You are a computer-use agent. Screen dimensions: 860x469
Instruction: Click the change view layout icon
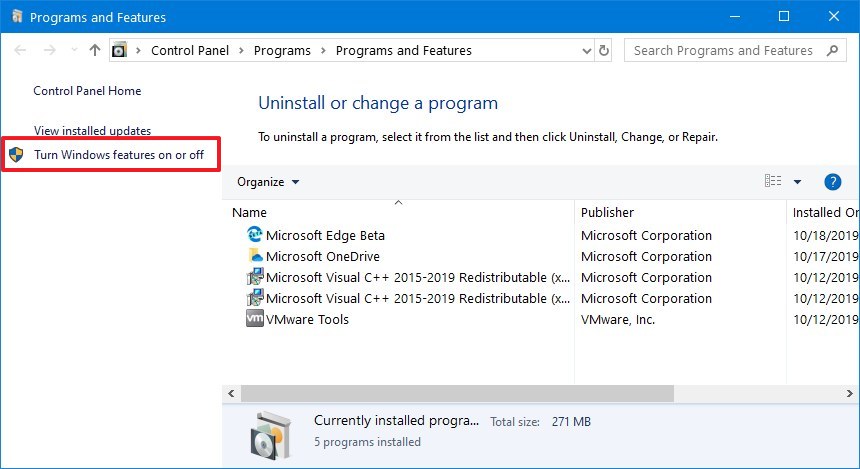773,181
